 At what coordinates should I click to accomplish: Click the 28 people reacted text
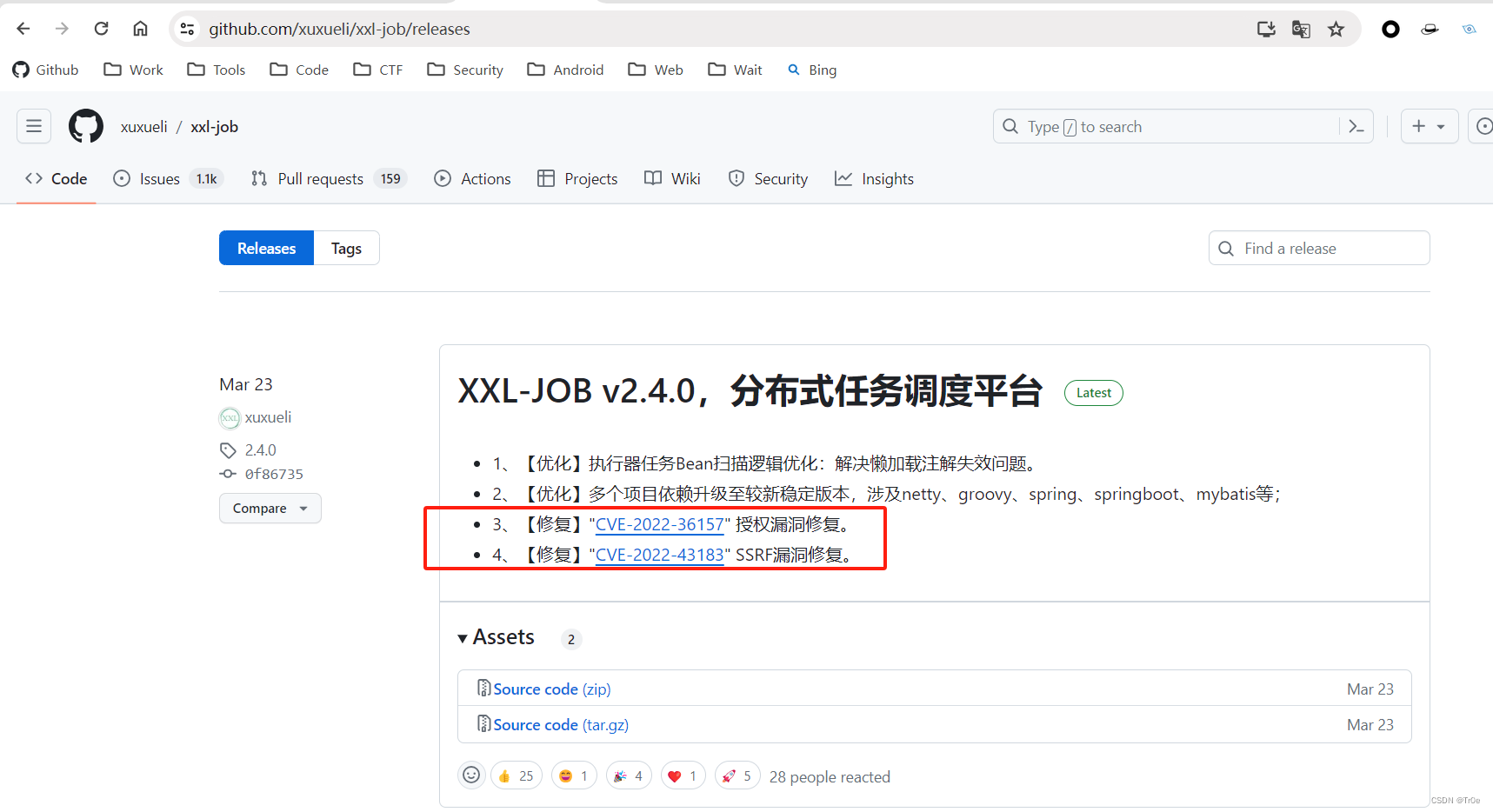[830, 776]
